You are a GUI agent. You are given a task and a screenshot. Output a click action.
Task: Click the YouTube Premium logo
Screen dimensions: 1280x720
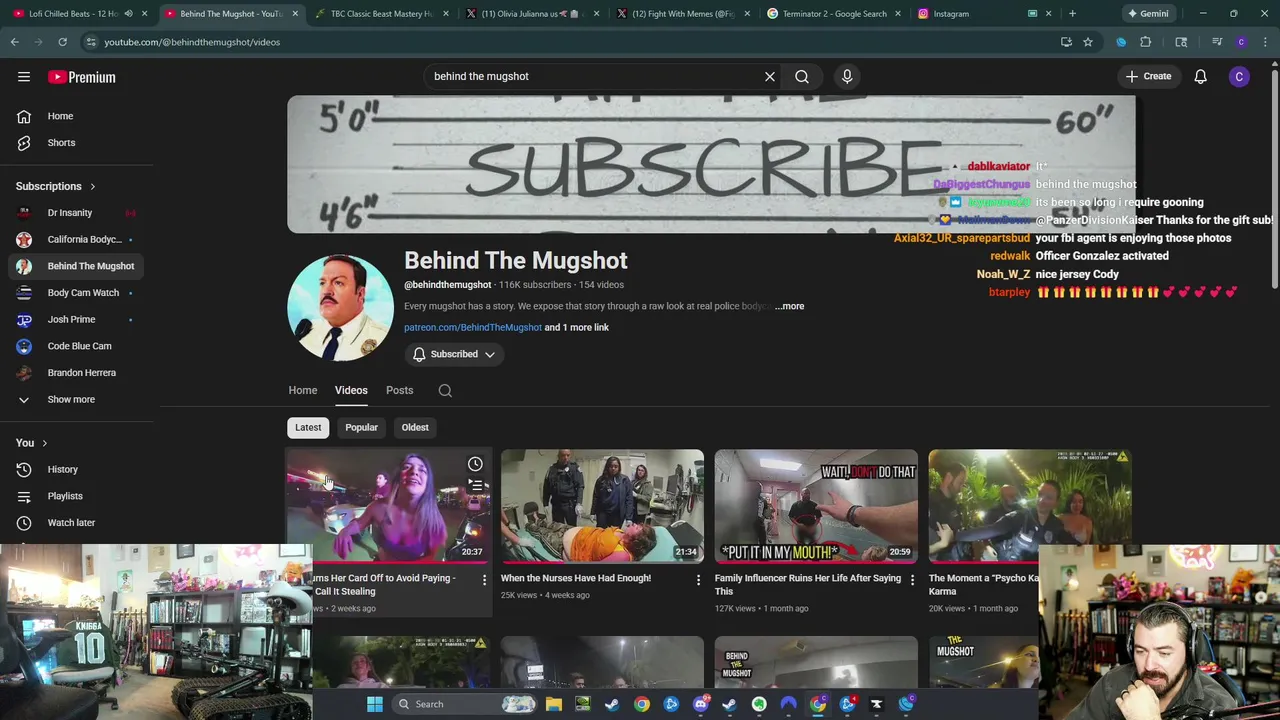point(81,77)
